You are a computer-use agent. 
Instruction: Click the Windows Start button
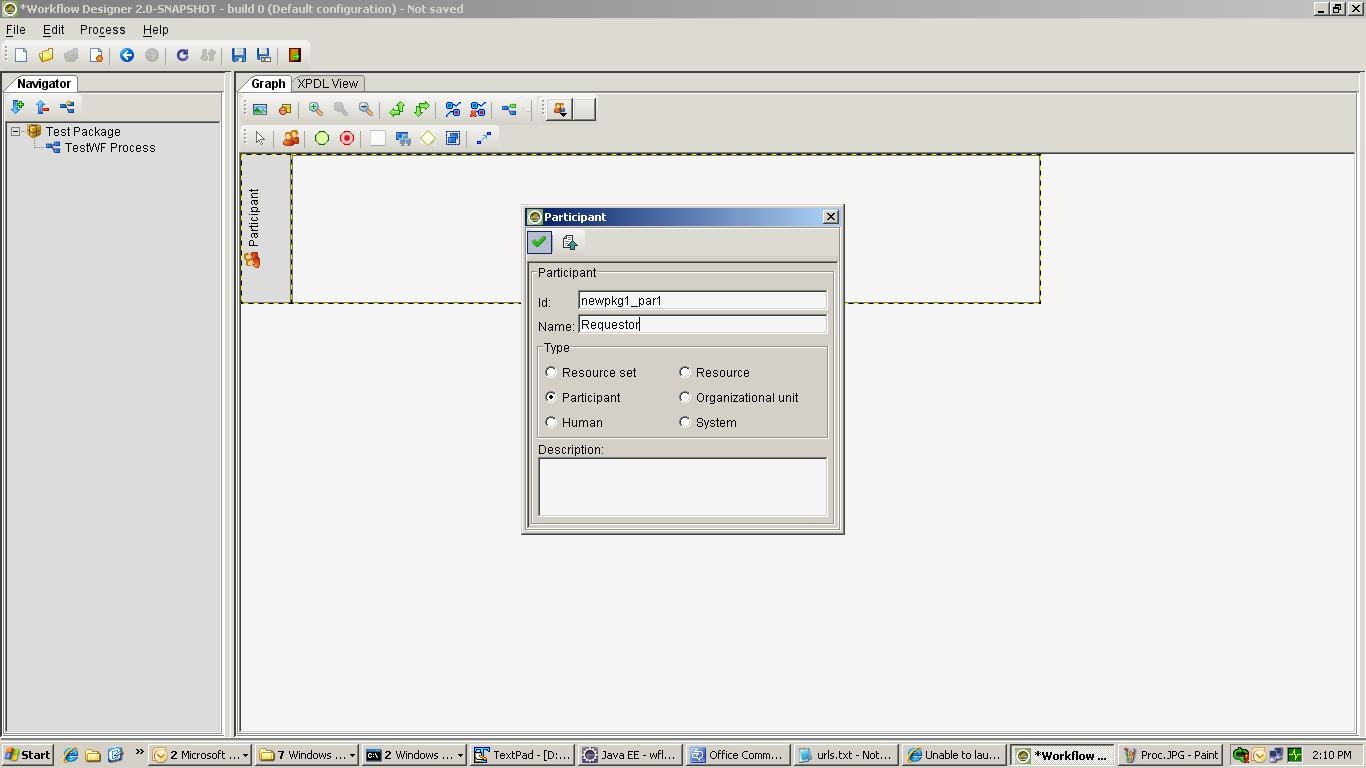coord(27,755)
